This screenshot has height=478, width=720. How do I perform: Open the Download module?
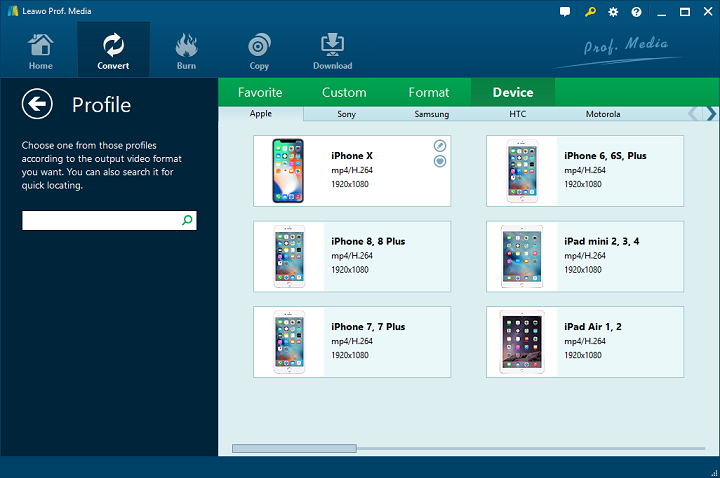(x=332, y=51)
